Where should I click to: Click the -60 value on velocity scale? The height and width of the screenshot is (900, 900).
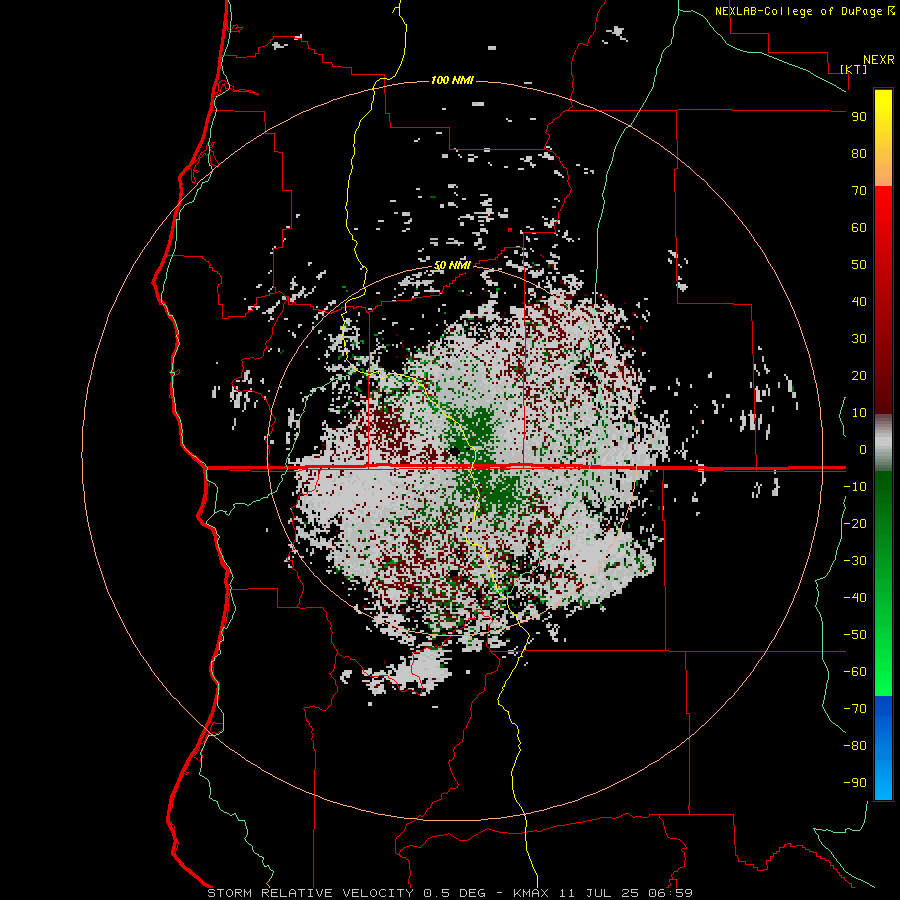(x=855, y=672)
